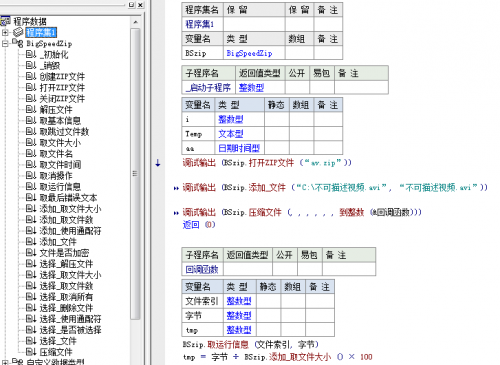Expand the 自定义数据类型 tree node
Image resolution: width=500 pixels, height=365 pixels.
click(5, 362)
